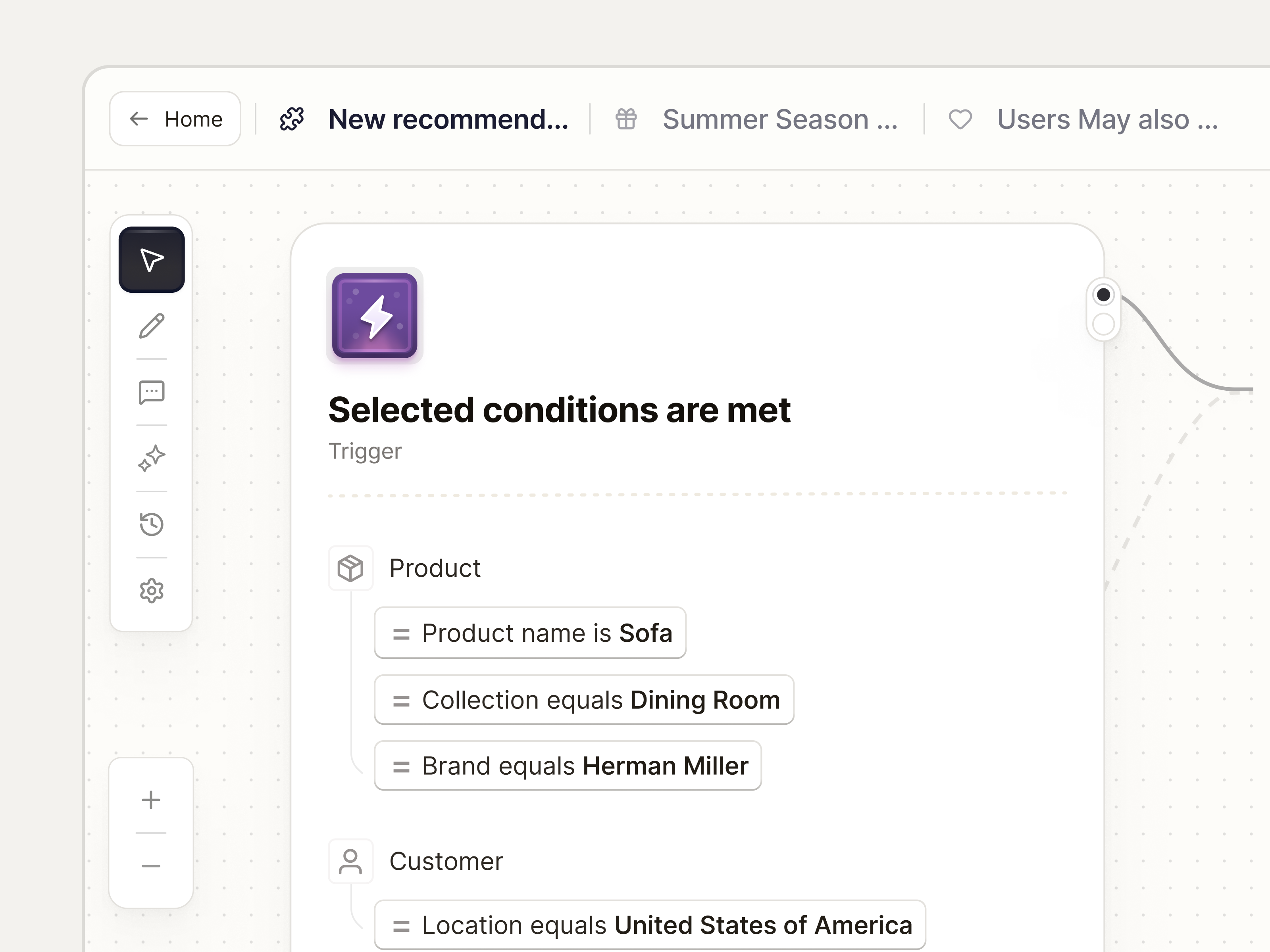Click equals icon on Location condition
The image size is (1270, 952).
(x=401, y=926)
